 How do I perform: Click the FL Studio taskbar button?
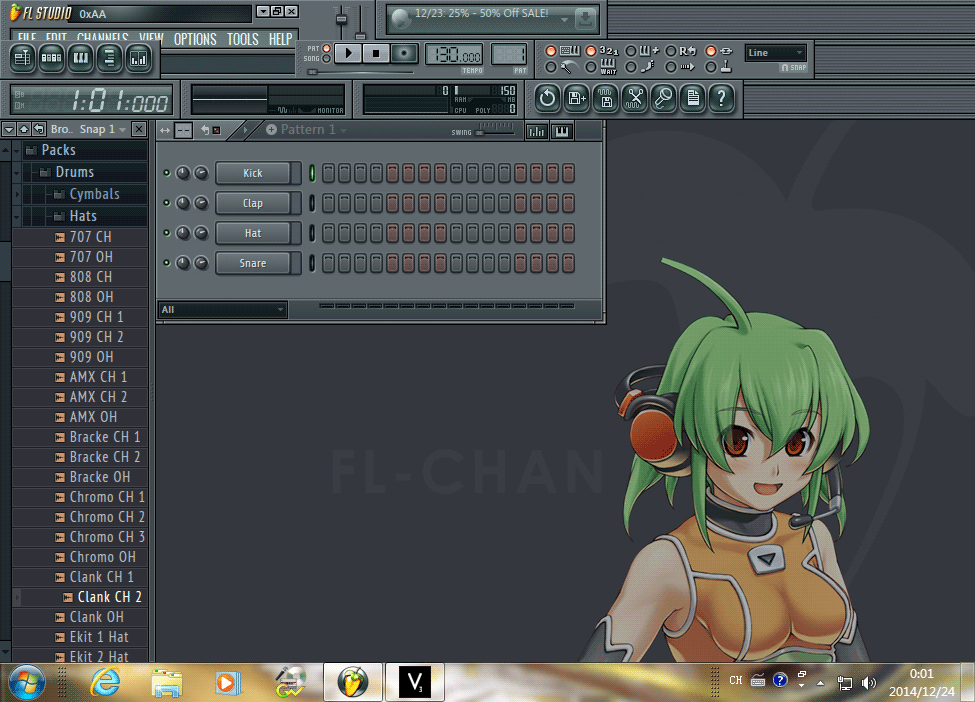click(352, 682)
